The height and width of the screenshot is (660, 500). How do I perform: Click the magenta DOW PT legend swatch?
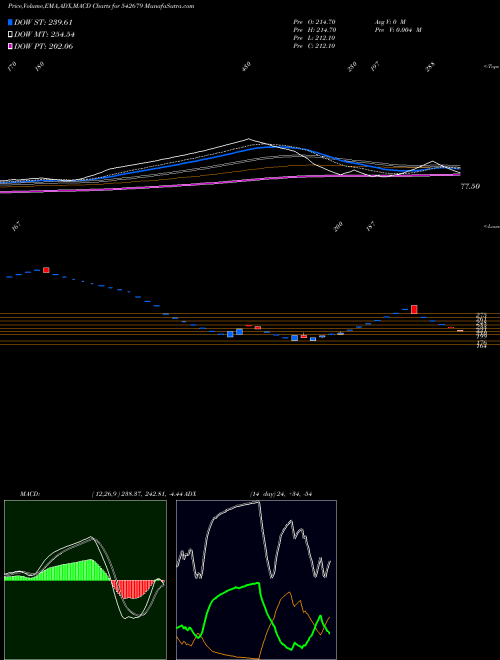click(x=10, y=46)
